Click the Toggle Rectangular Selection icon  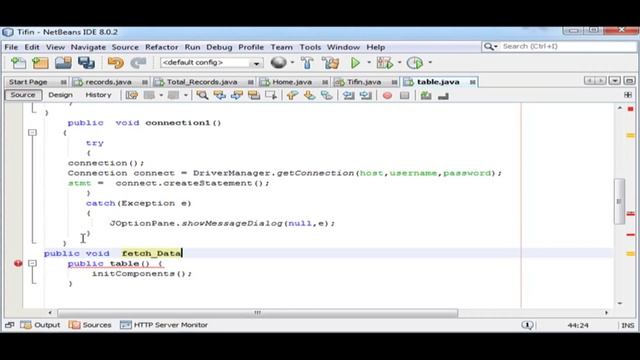click(x=271, y=96)
